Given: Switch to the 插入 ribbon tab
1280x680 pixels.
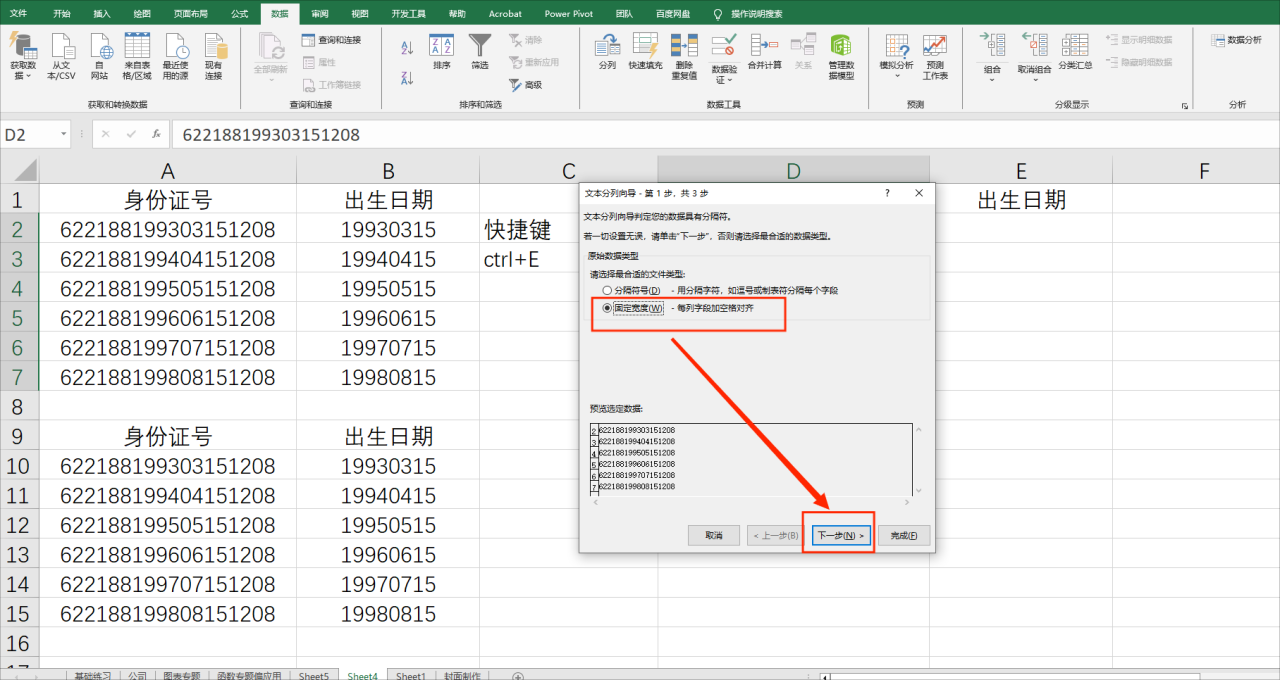Looking at the screenshot, I should (x=102, y=14).
